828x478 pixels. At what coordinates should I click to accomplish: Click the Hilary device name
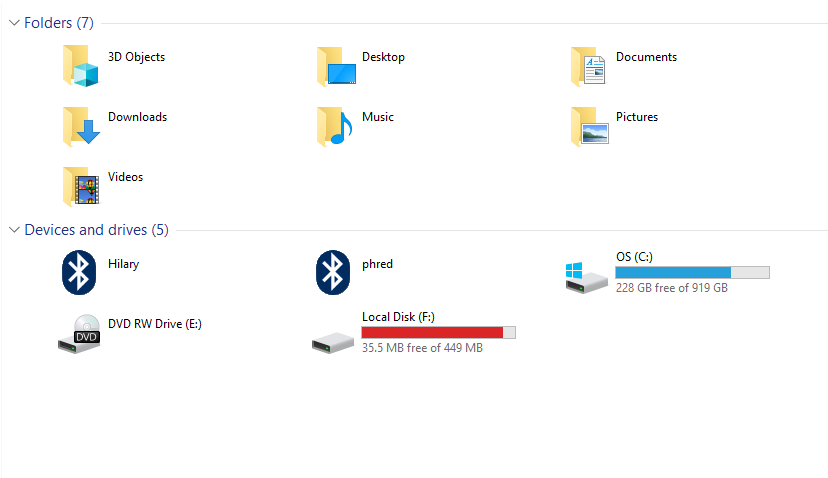click(123, 264)
